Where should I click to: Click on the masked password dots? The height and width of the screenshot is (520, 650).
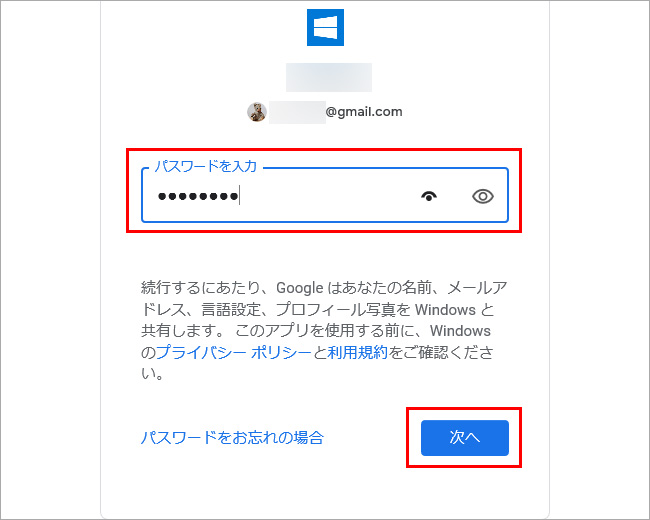pyautogui.click(x=198, y=196)
